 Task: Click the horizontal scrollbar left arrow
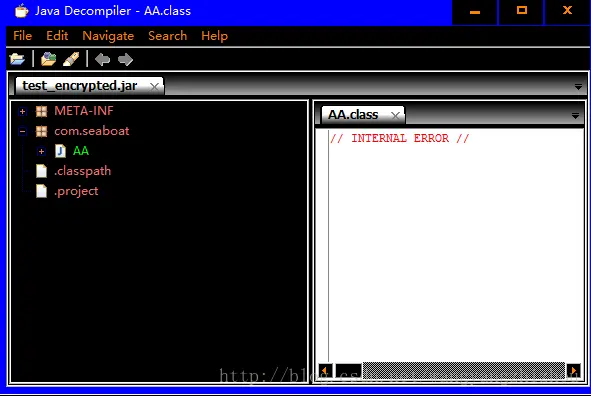pyautogui.click(x=325, y=371)
